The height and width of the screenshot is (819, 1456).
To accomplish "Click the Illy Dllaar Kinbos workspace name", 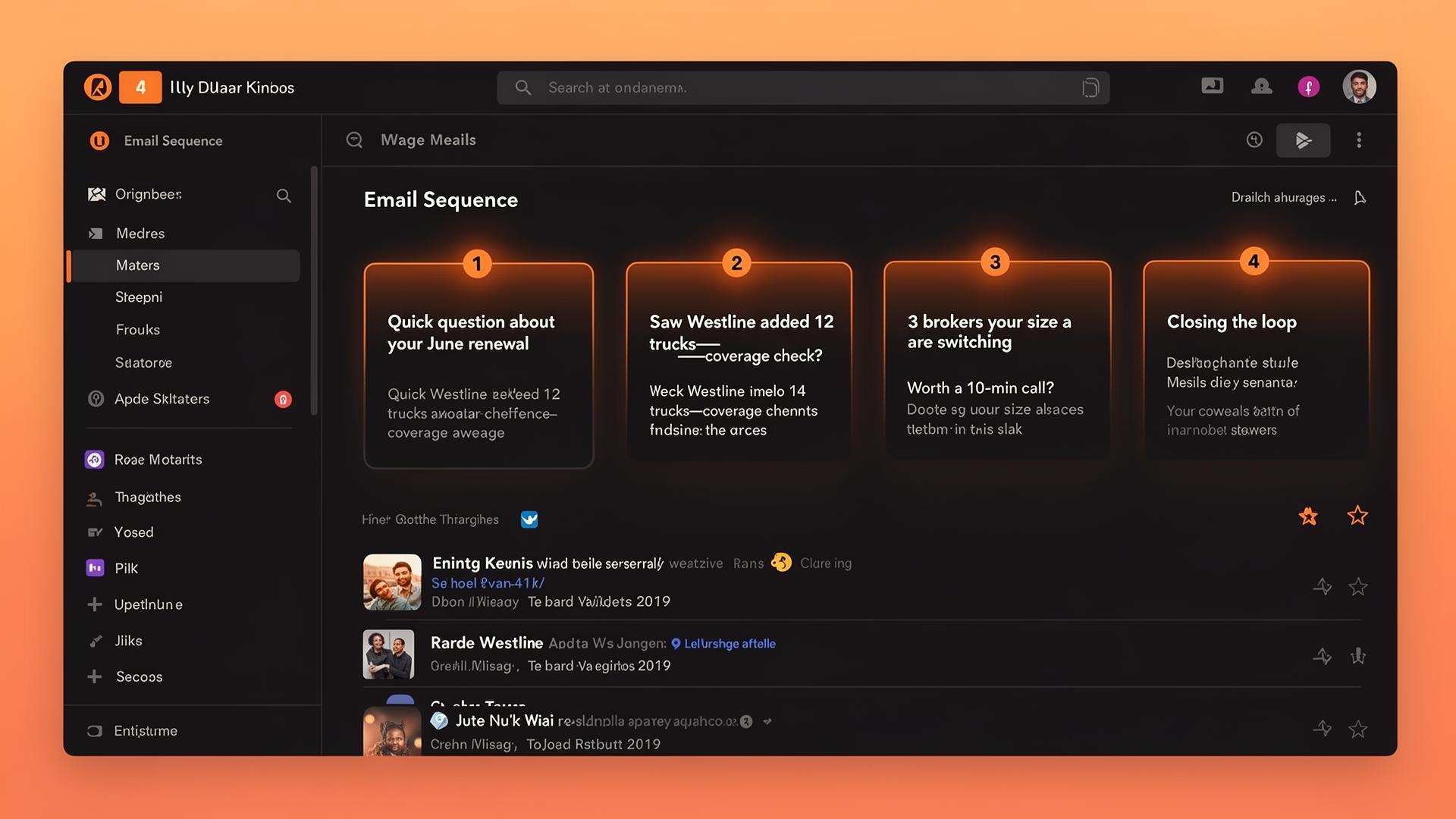I will pos(232,88).
